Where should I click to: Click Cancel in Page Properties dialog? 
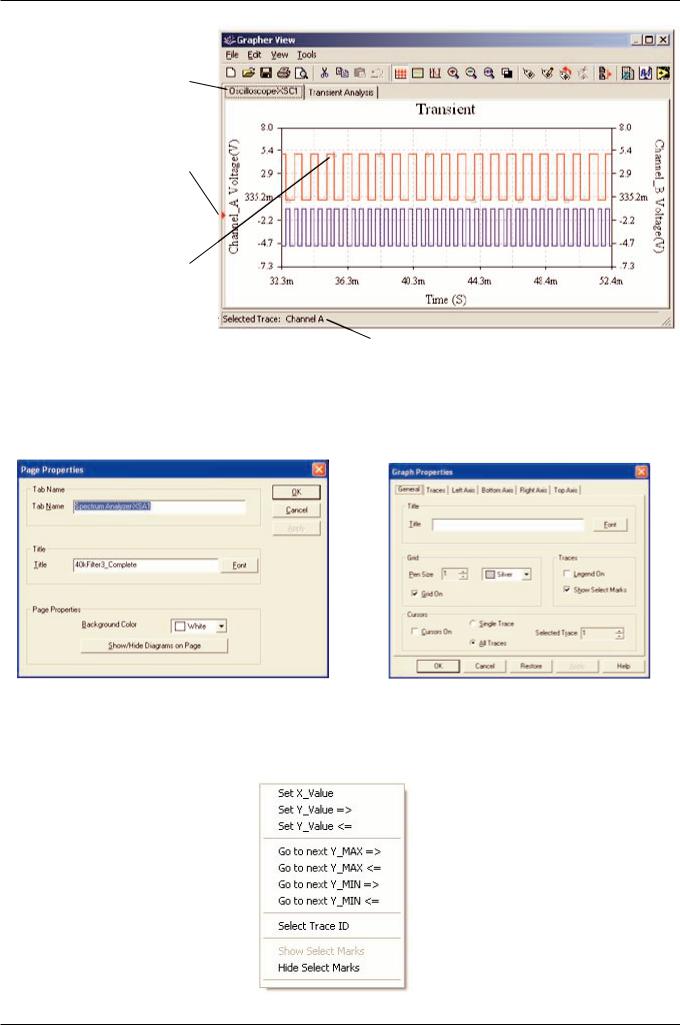tap(296, 510)
